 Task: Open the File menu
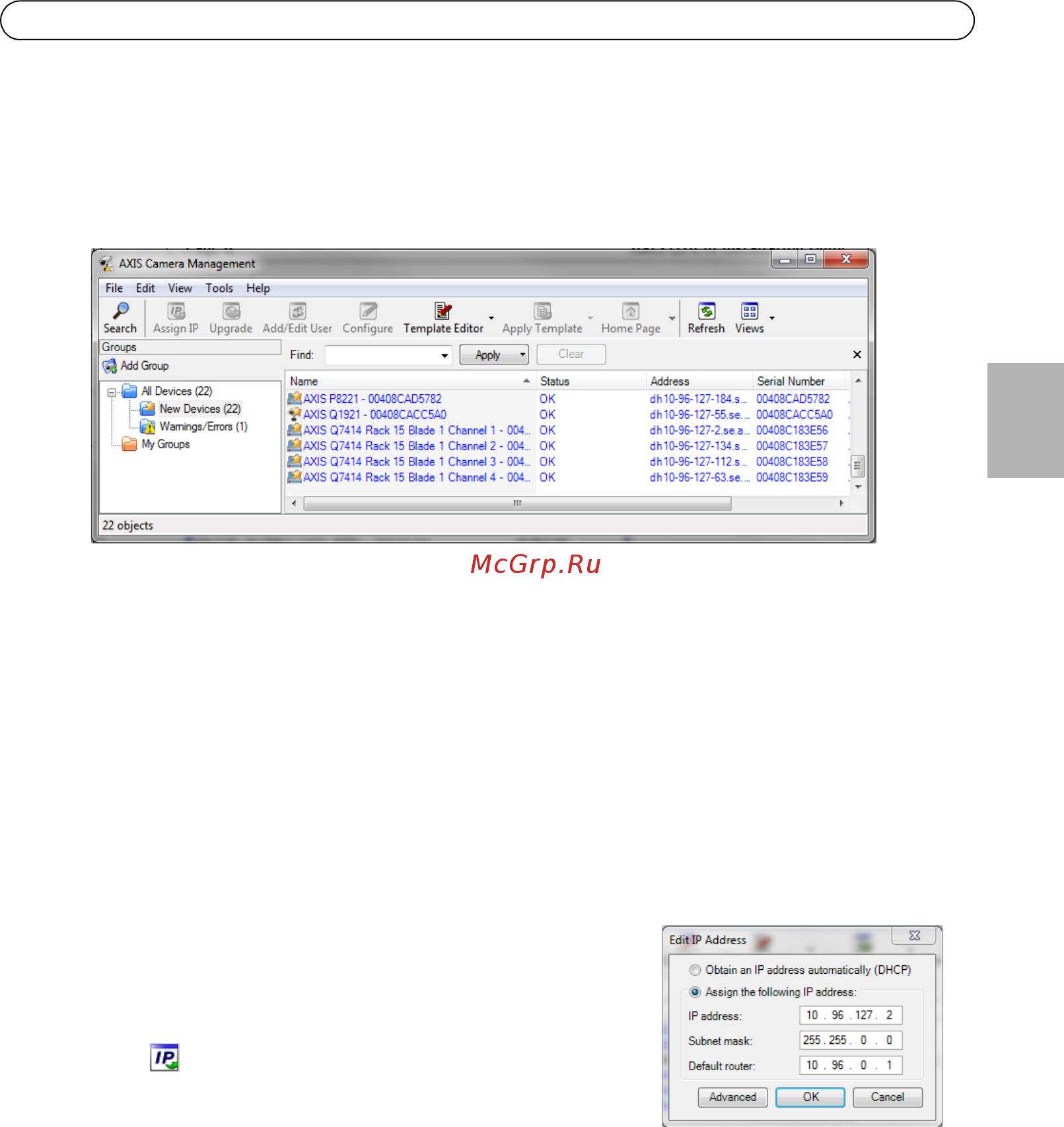click(114, 289)
